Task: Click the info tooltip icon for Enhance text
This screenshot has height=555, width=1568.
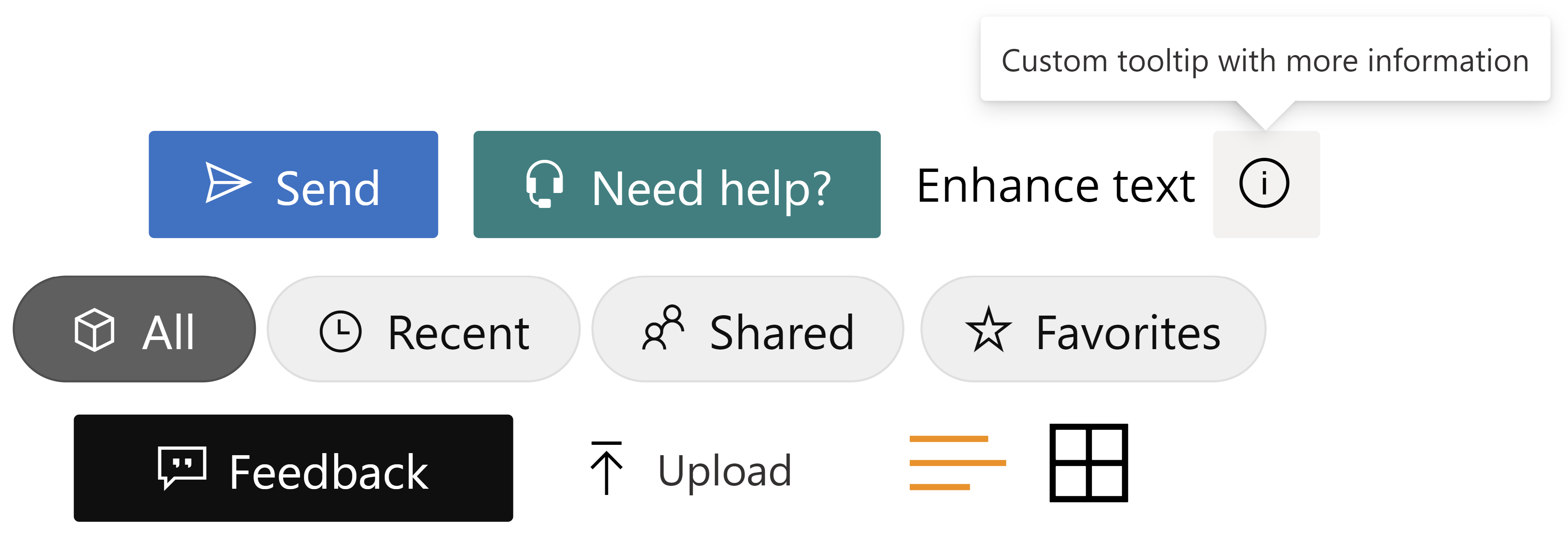Action: coord(1263,185)
